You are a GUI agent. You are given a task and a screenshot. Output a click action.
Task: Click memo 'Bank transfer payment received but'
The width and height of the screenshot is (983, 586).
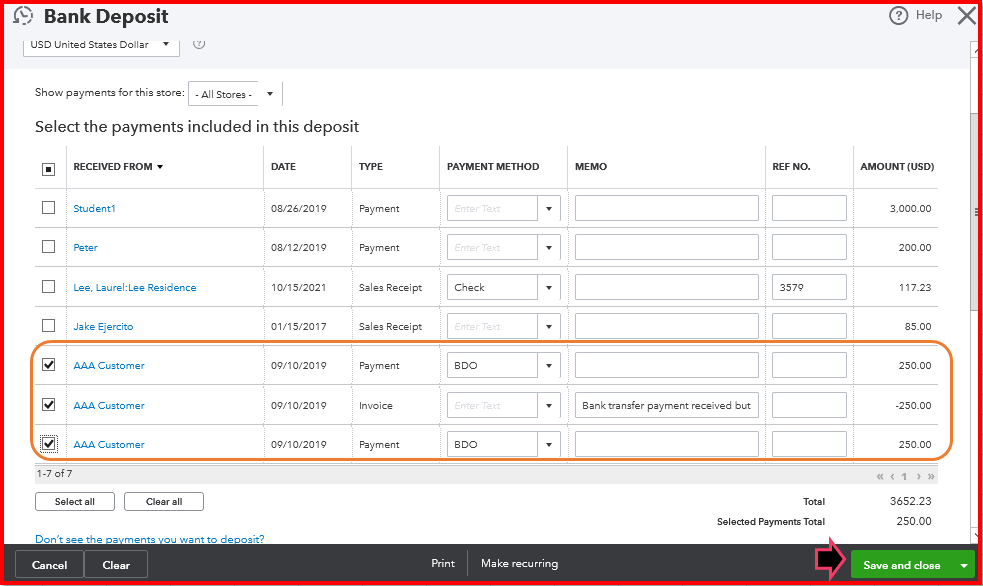[666, 405]
